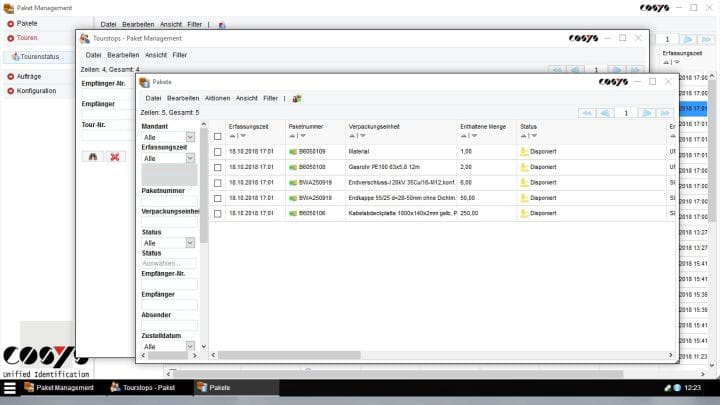Open Windows start menu on taskbar
The image size is (720, 405).
coord(10,388)
